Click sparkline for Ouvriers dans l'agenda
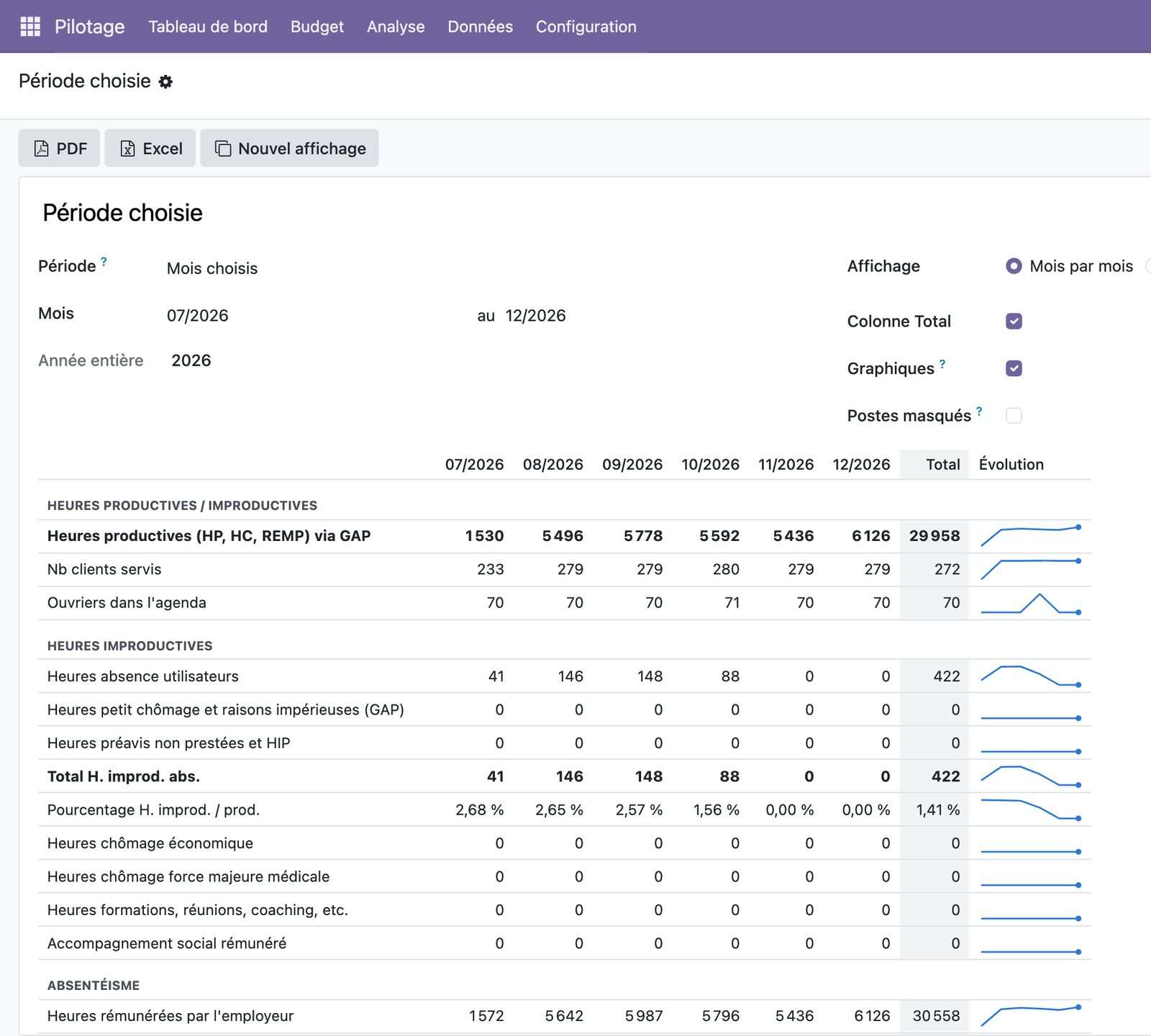This screenshot has height=1036, width=1151. (1031, 603)
